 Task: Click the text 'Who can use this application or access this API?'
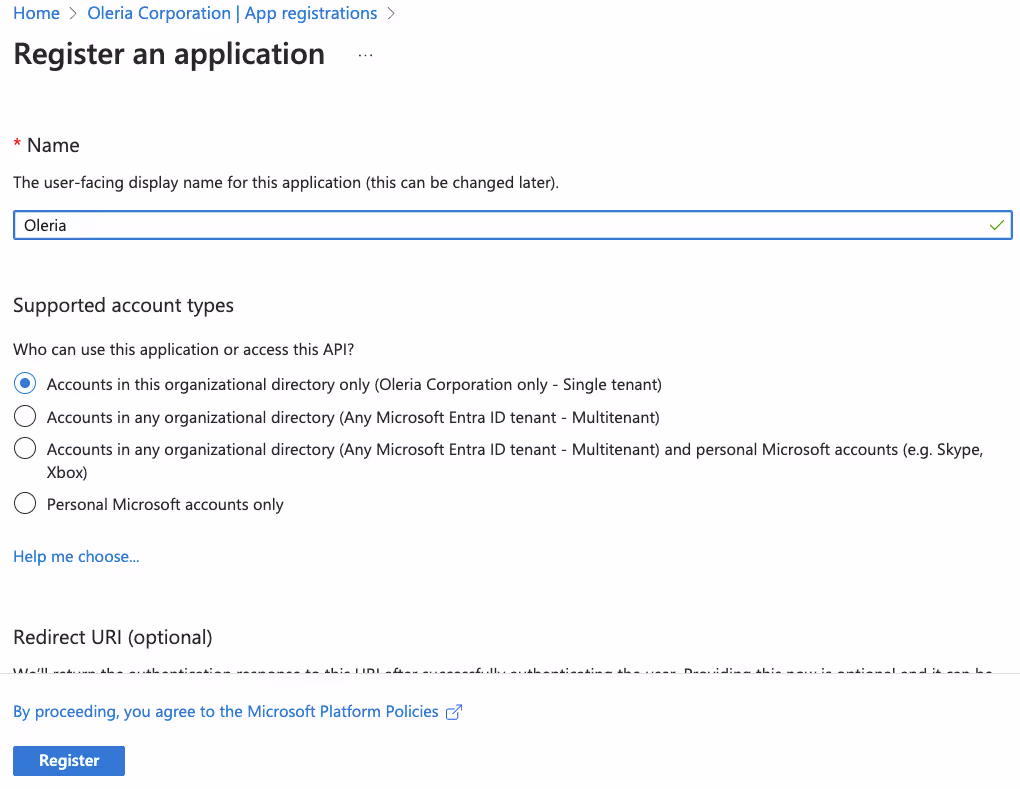(183, 349)
